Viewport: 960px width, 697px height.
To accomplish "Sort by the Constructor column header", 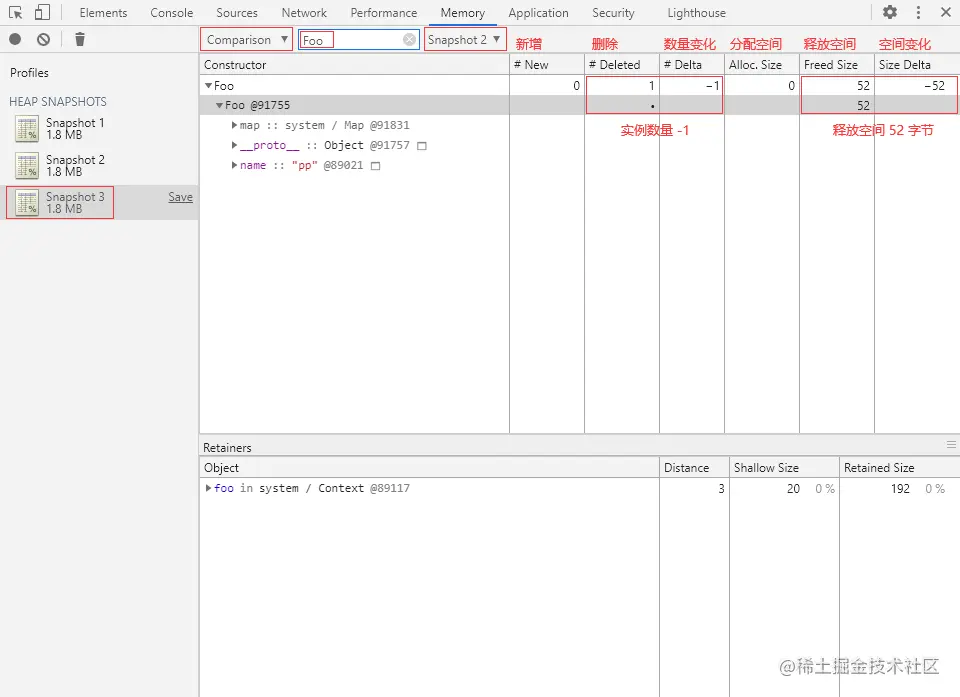I will 354,64.
